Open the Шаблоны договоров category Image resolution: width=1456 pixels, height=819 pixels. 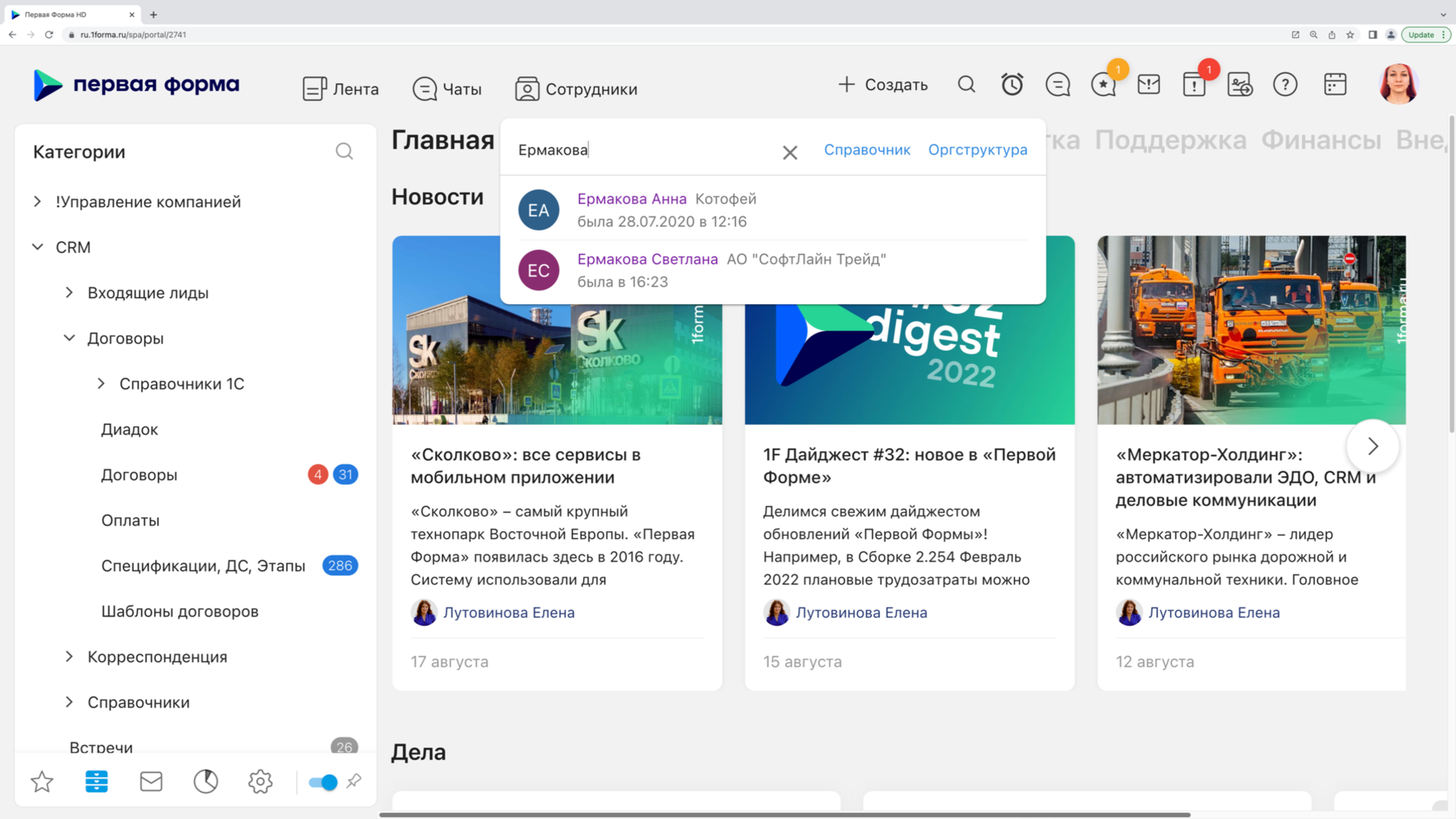tap(179, 611)
